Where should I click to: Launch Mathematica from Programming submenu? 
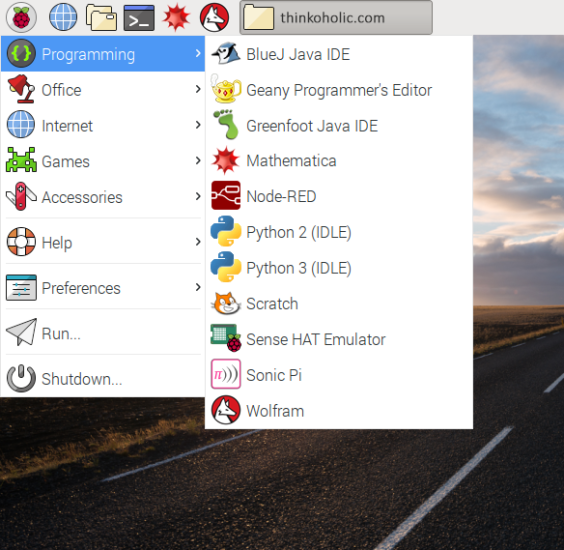(x=339, y=161)
